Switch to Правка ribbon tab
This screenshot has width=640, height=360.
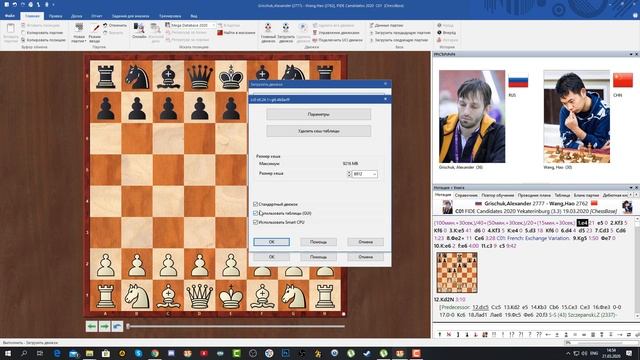click(56, 16)
